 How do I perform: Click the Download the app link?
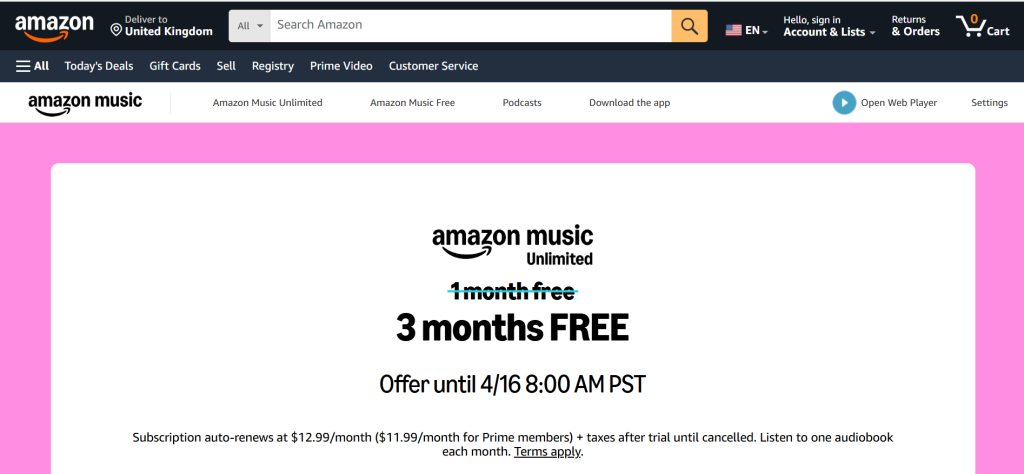629,103
